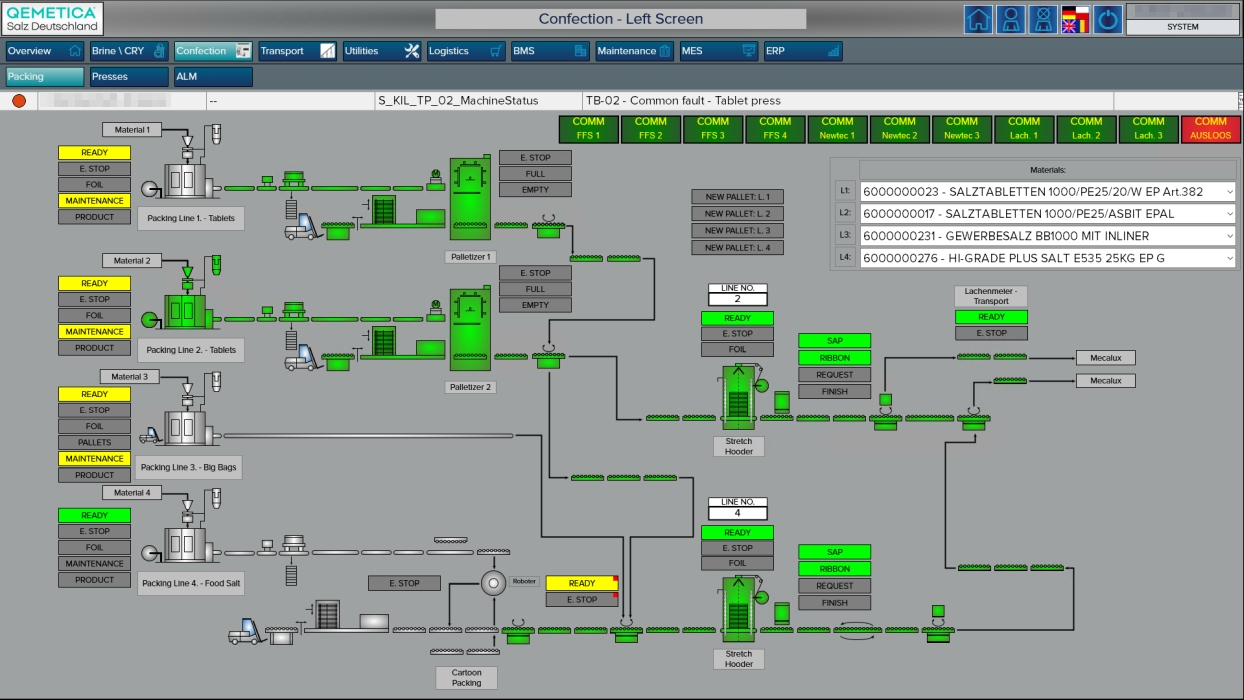Select the Roboter icon near Cartoon Packing
The image size is (1244, 700).
click(x=491, y=582)
